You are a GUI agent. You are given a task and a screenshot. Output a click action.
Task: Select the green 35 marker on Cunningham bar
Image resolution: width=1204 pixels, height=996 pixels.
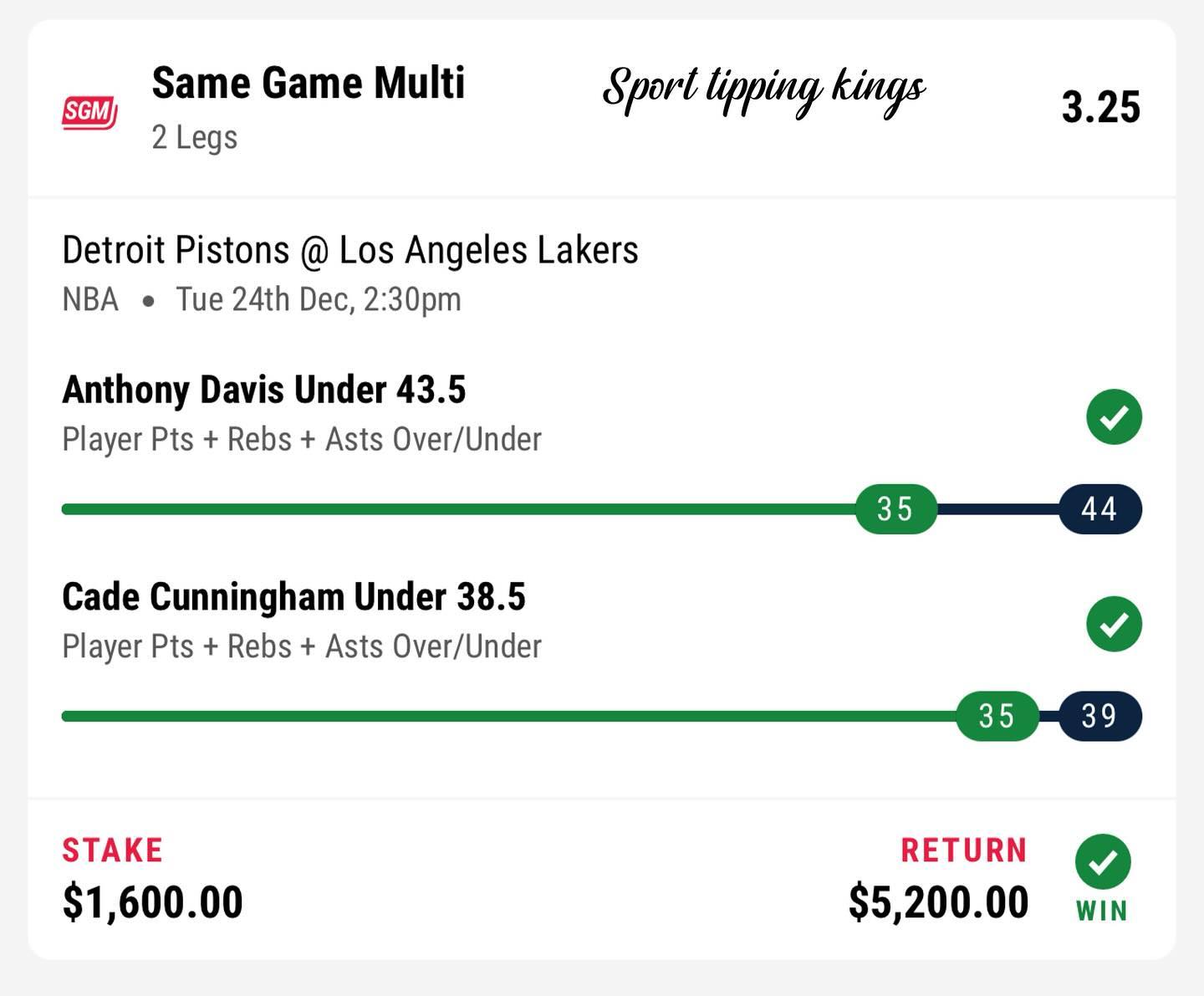997,716
